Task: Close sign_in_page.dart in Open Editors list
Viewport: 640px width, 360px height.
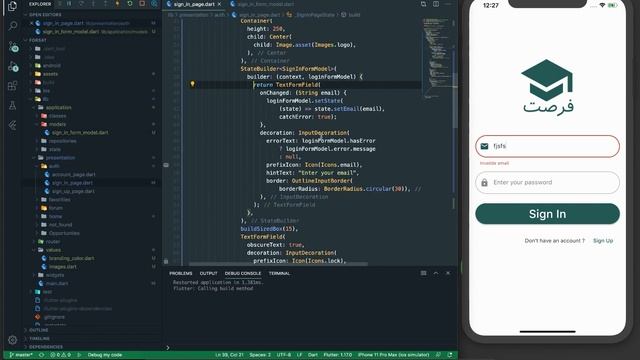Action: coord(31,23)
